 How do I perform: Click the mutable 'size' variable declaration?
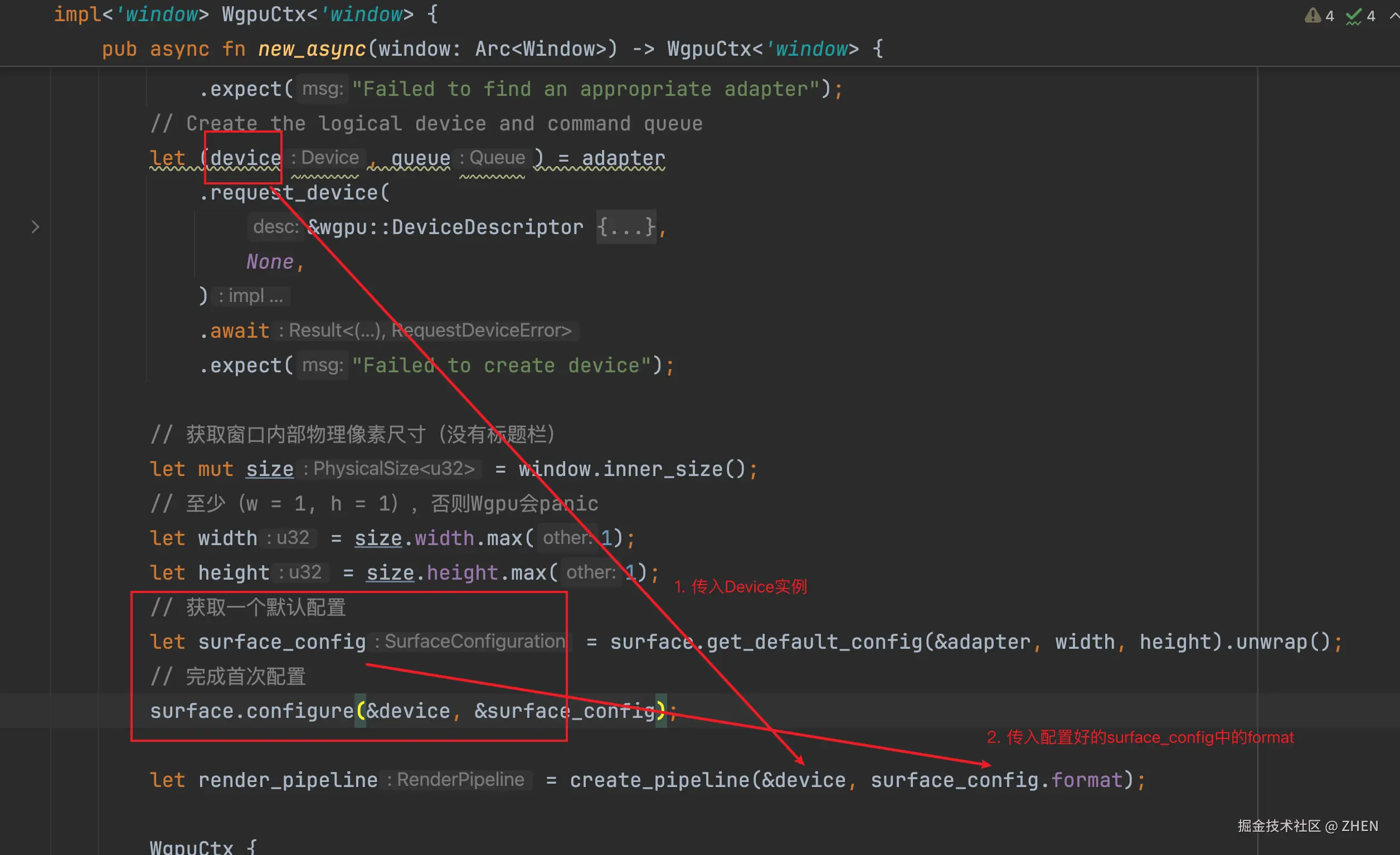(x=270, y=469)
